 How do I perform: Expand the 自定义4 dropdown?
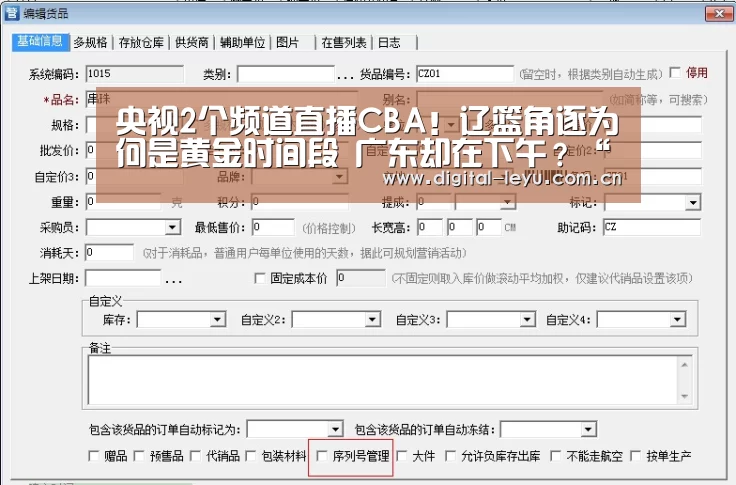tap(677, 320)
